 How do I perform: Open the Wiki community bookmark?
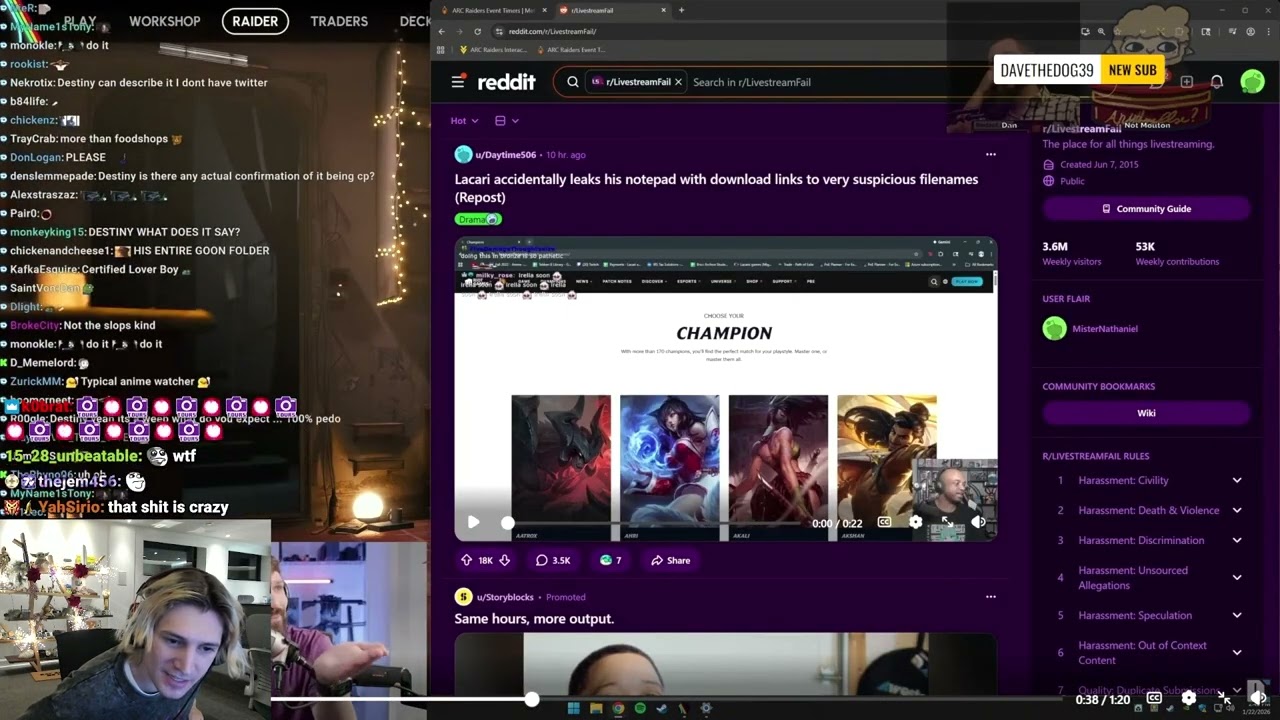pyautogui.click(x=1146, y=413)
